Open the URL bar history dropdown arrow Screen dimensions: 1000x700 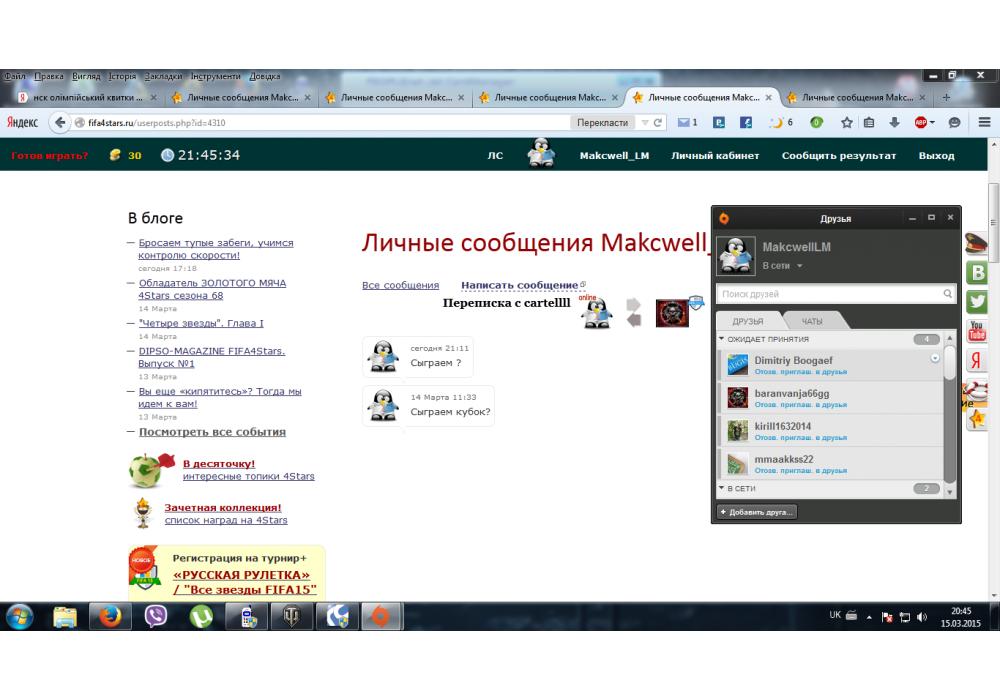tap(645, 122)
